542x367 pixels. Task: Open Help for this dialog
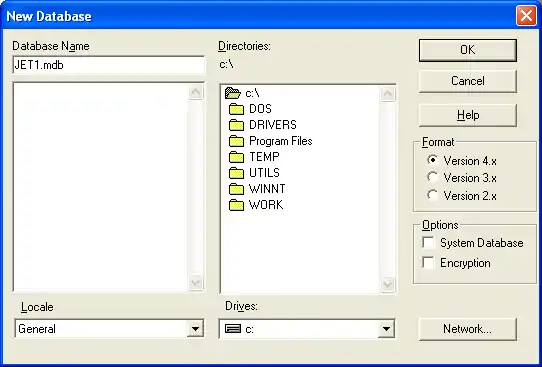tap(468, 115)
